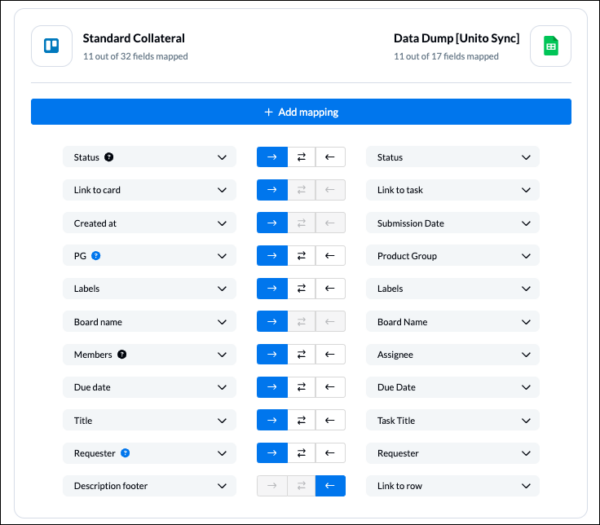The height and width of the screenshot is (525, 600).
Task: Open the Title field dropdown
Action: click(150, 420)
